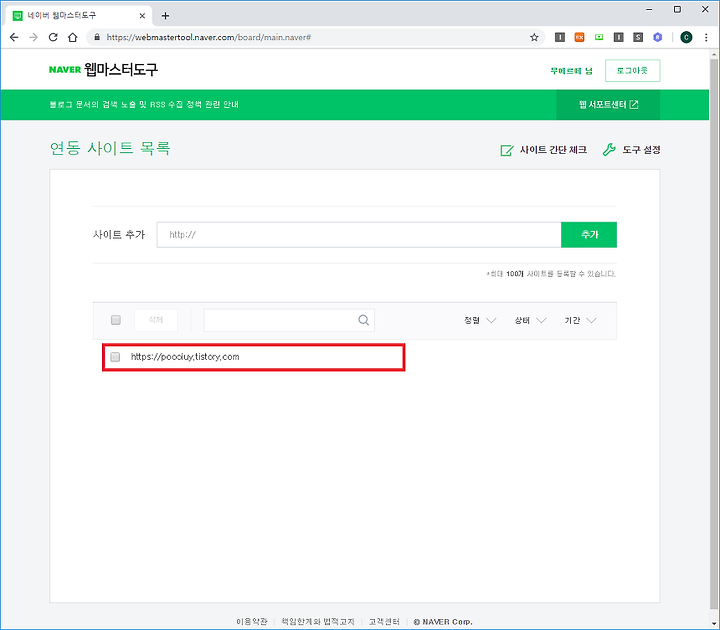Click the blue hexagon extension icon
720x630 pixels.
(x=658, y=37)
